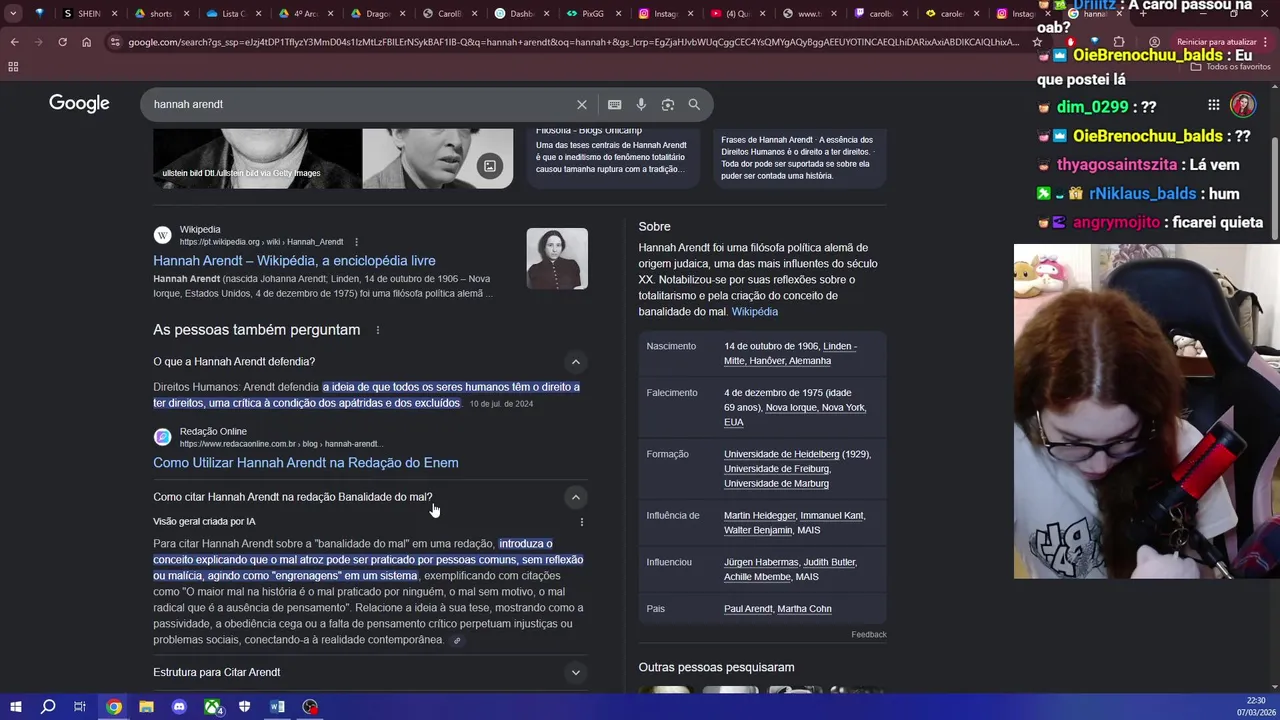Open the tab list dropdown arrow
The width and height of the screenshot is (1280, 720).
pos(13,14)
